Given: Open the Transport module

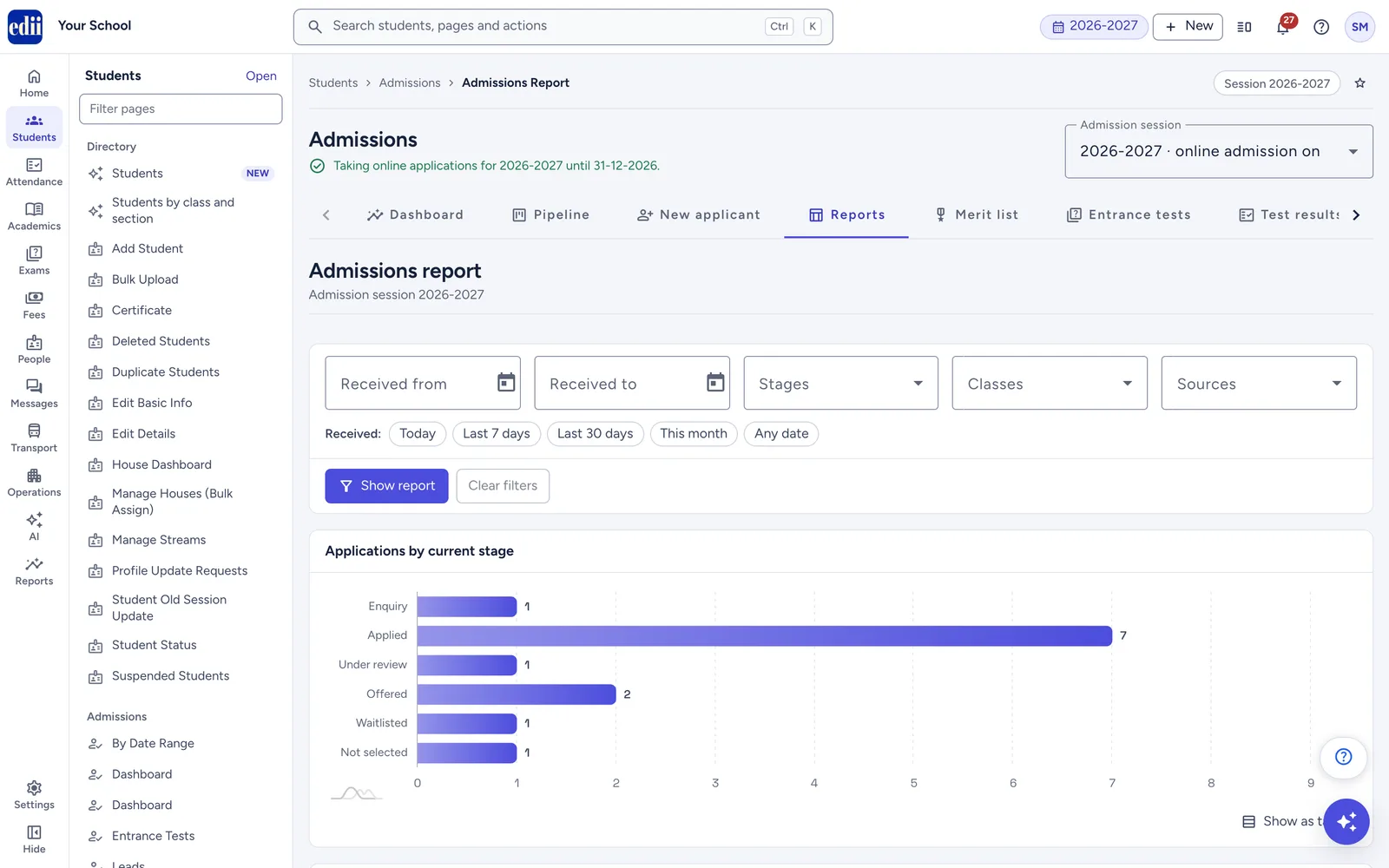Looking at the screenshot, I should pyautogui.click(x=34, y=437).
